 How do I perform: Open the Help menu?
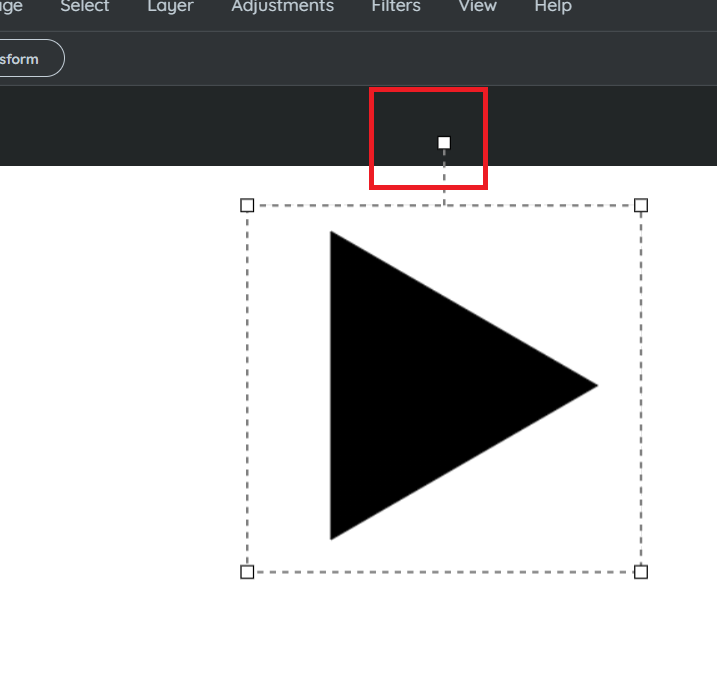pyautogui.click(x=553, y=6)
